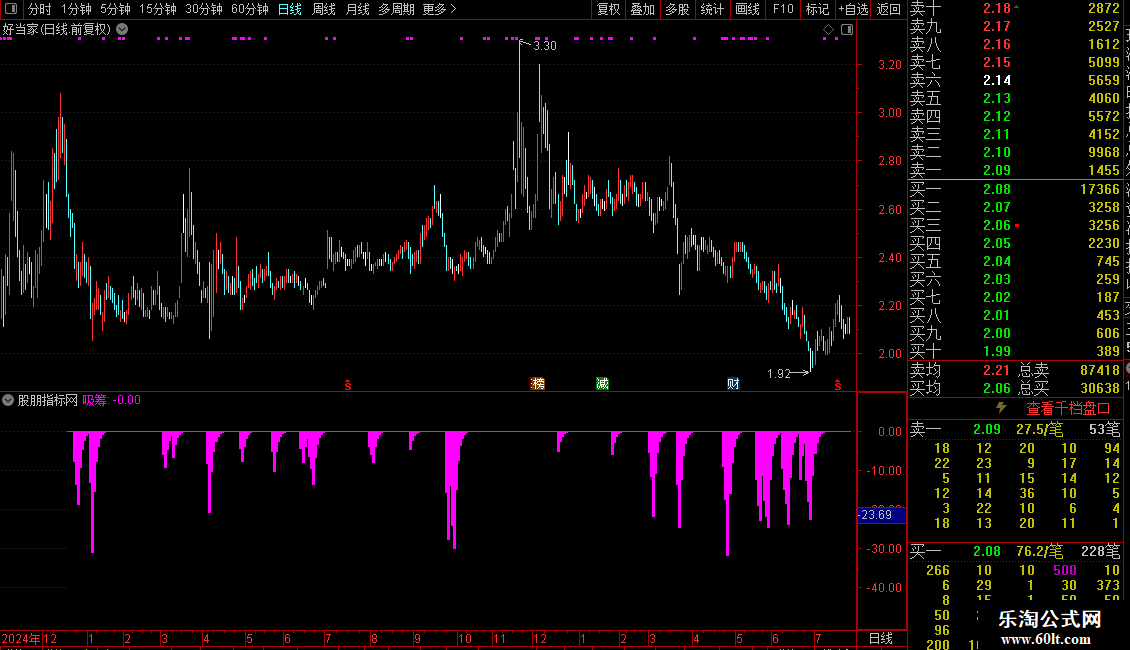Click the 卖十 row priced 2.18

click(1015, 9)
